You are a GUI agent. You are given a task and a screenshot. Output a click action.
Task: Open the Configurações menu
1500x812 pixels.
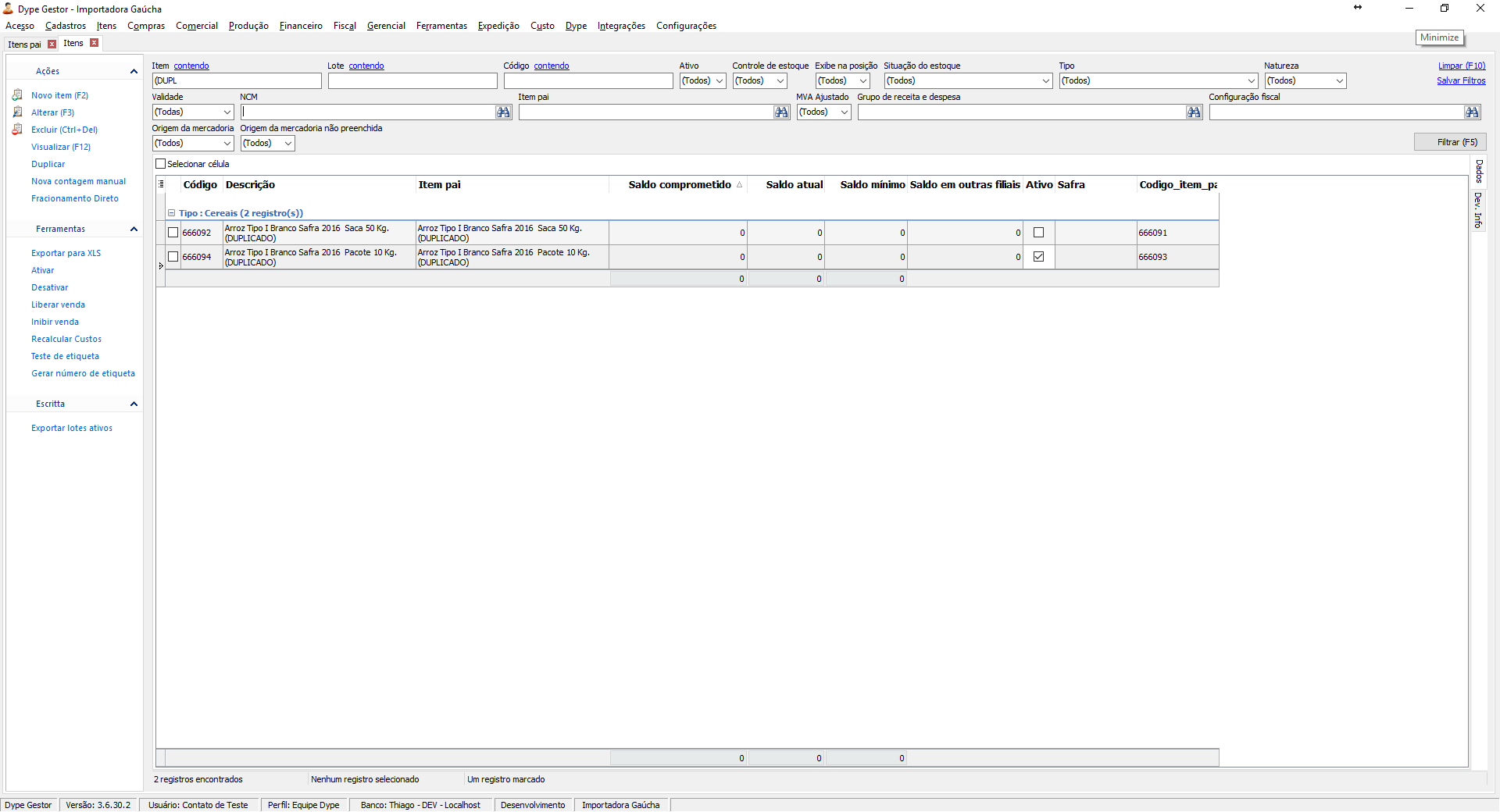click(686, 26)
